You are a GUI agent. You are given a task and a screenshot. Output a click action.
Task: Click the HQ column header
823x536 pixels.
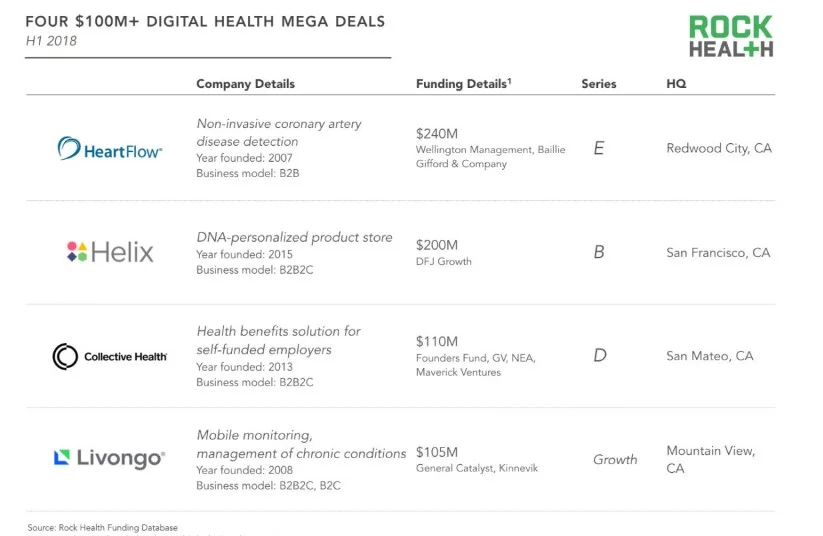(676, 84)
